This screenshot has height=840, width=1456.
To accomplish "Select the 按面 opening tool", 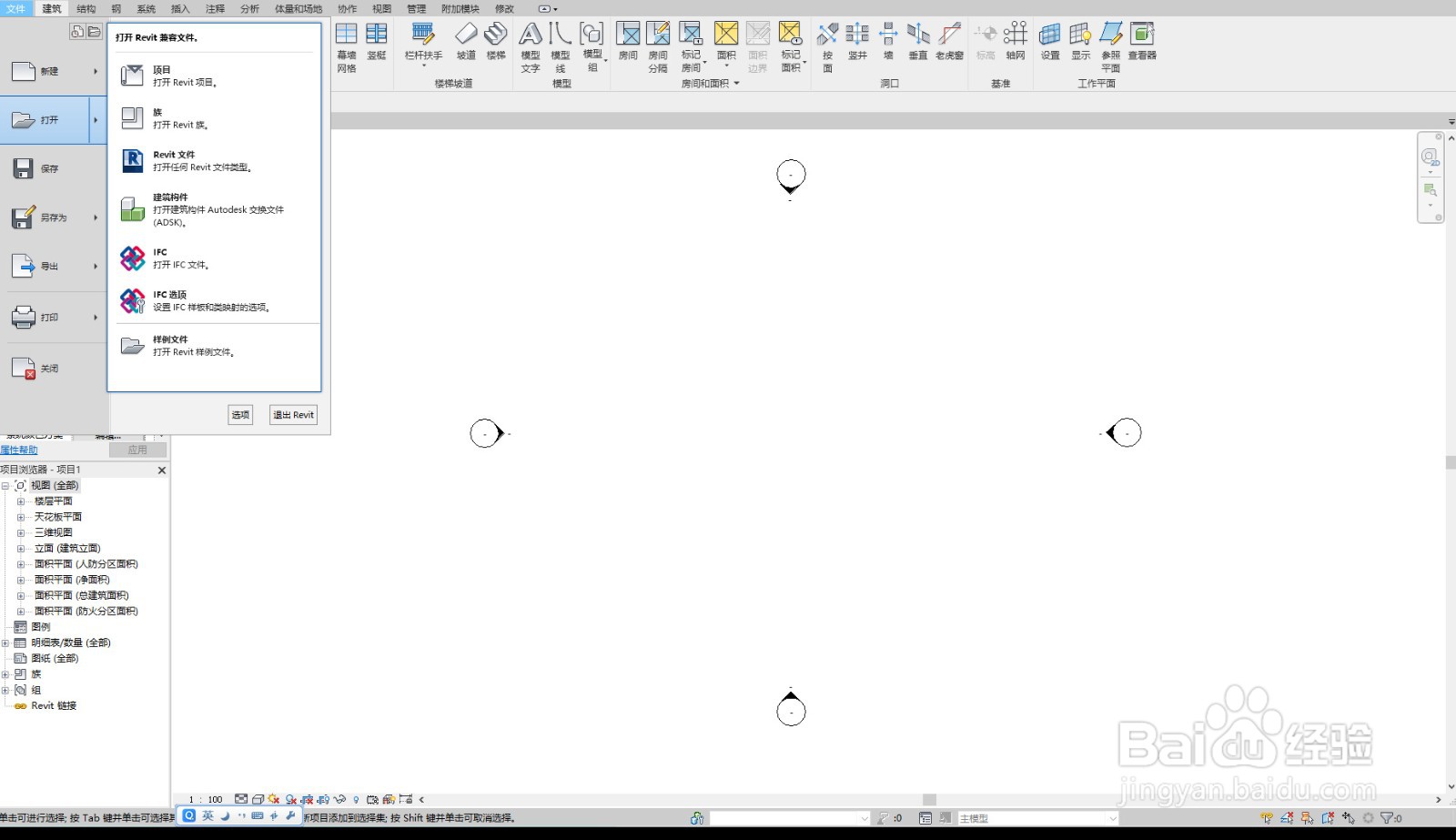I will pos(827,47).
